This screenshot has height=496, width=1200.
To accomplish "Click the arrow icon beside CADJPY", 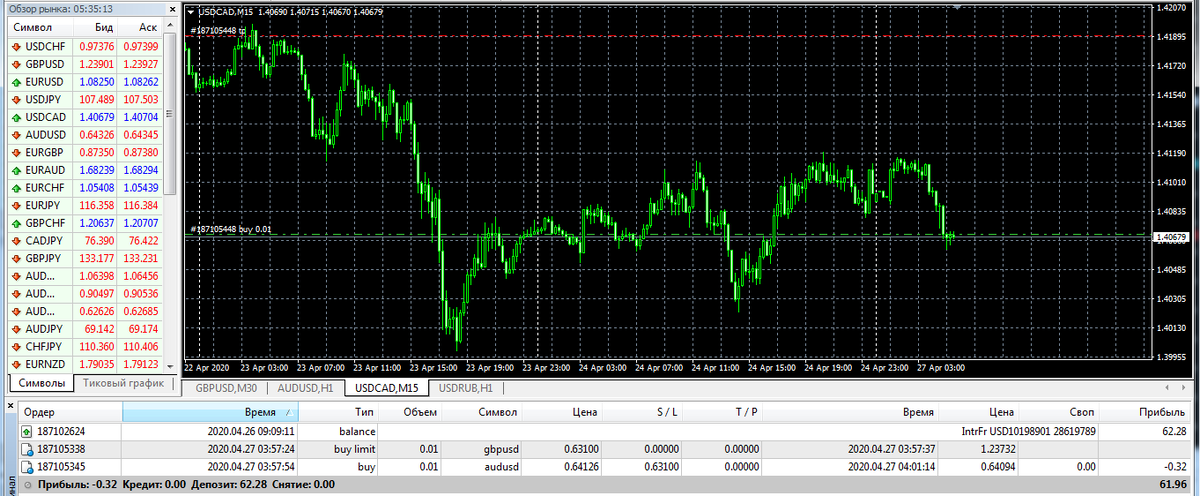I will pyautogui.click(x=16, y=240).
